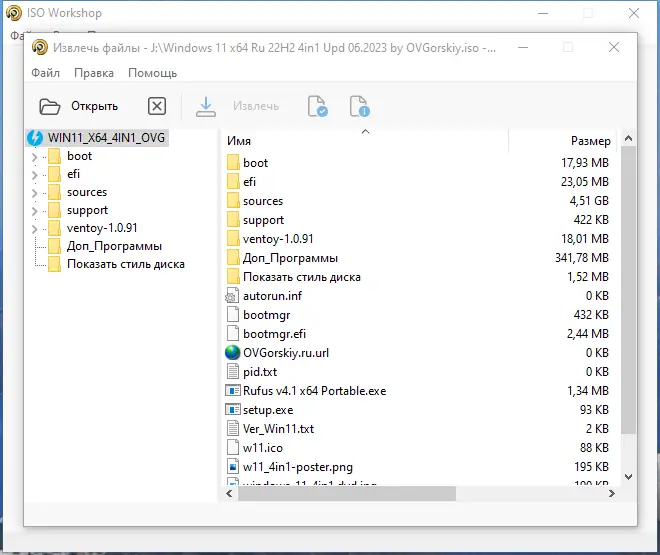Click the bootmgr blank file icon
This screenshot has width=660, height=555.
click(x=233, y=315)
